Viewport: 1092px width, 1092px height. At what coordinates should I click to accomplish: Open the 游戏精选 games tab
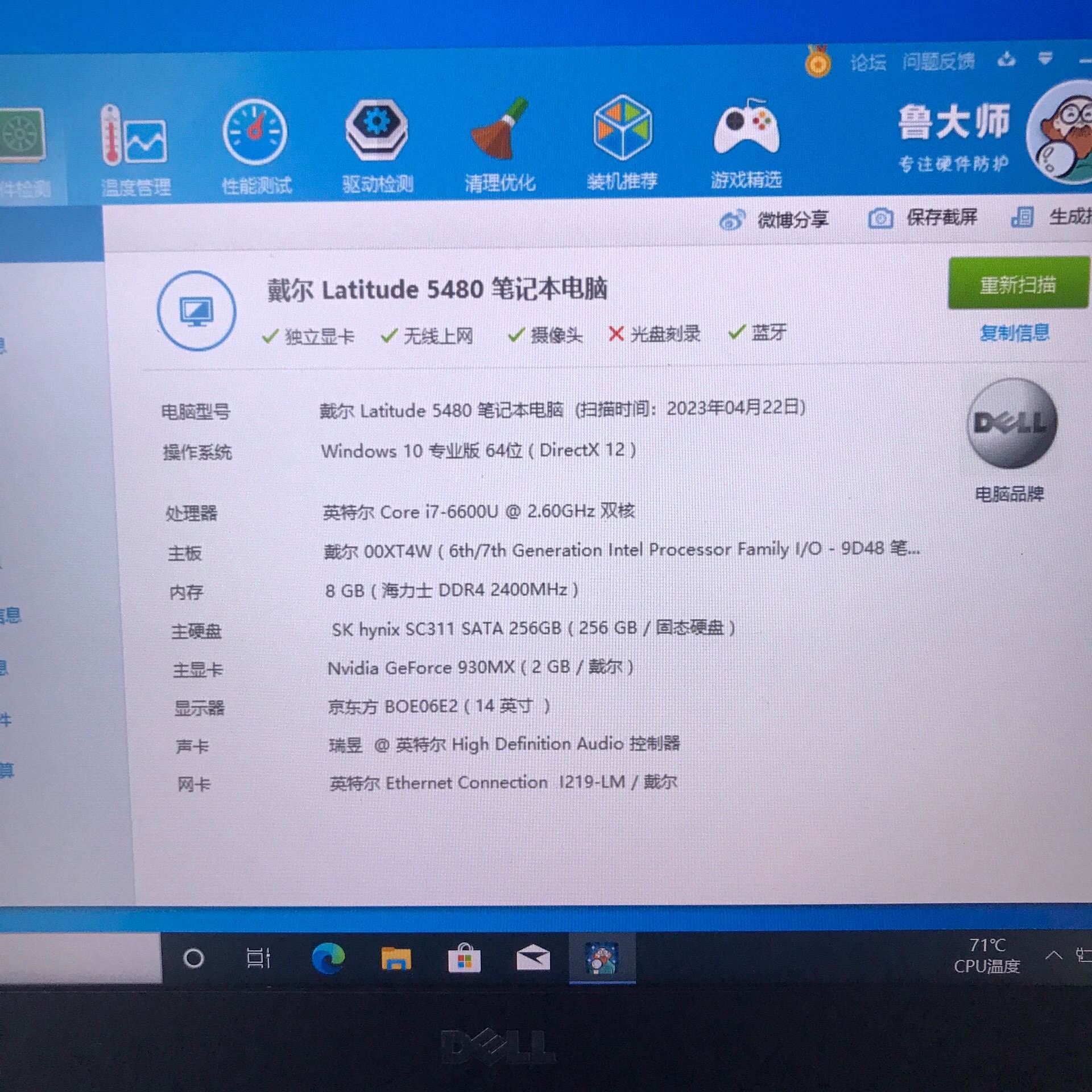click(746, 143)
